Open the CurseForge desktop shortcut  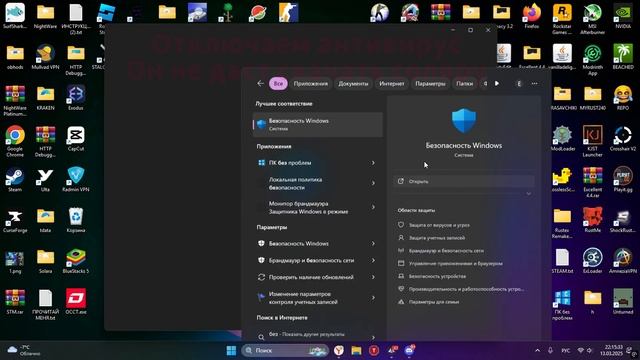(15, 221)
